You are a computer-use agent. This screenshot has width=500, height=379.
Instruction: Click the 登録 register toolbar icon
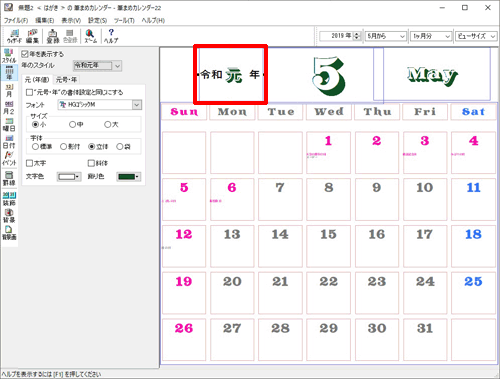click(53, 36)
